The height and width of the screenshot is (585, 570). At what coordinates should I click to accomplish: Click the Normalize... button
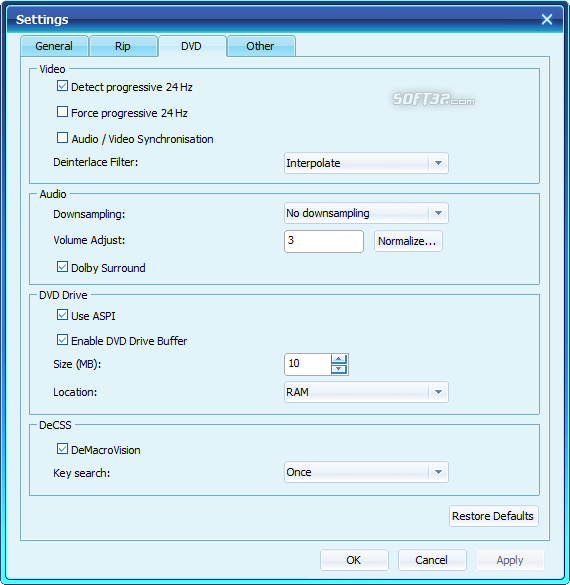(x=408, y=241)
